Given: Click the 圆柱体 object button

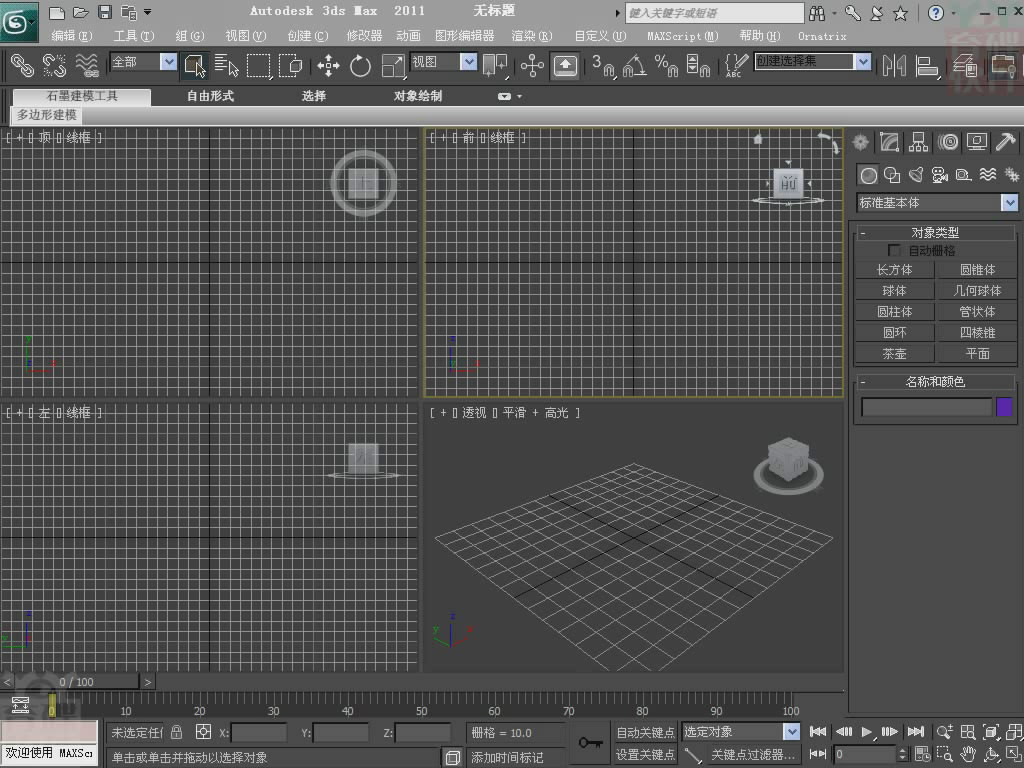Looking at the screenshot, I should [x=895, y=312].
